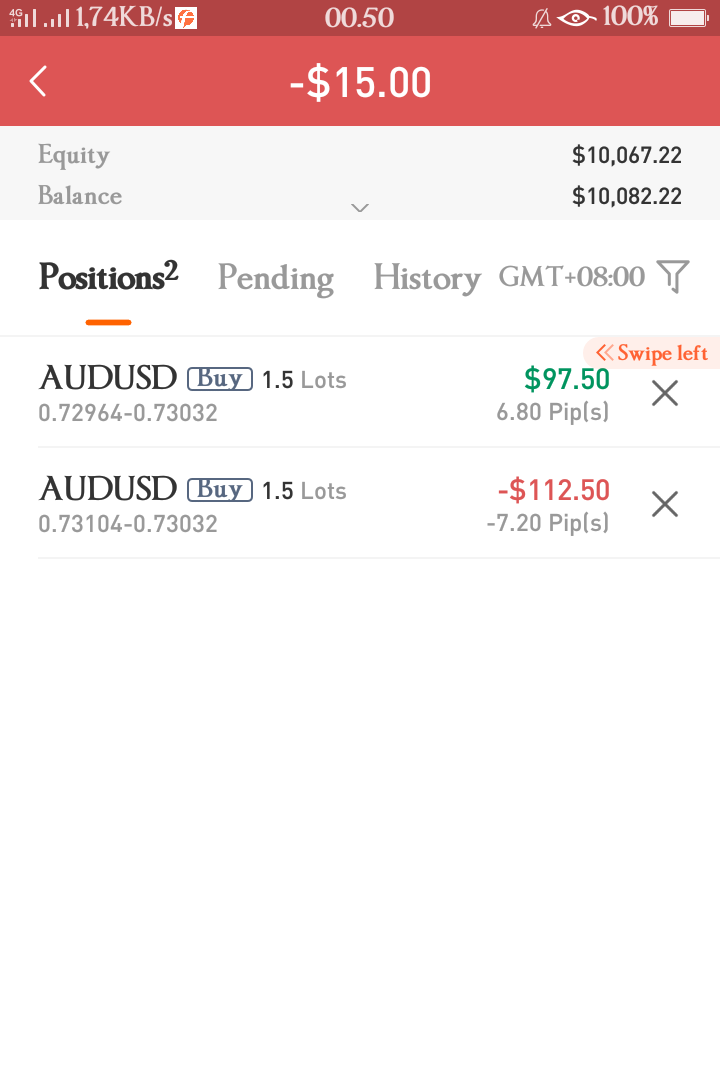Tap the Swipe left hint badge
Viewport: 720px width, 1067px height.
click(x=651, y=353)
